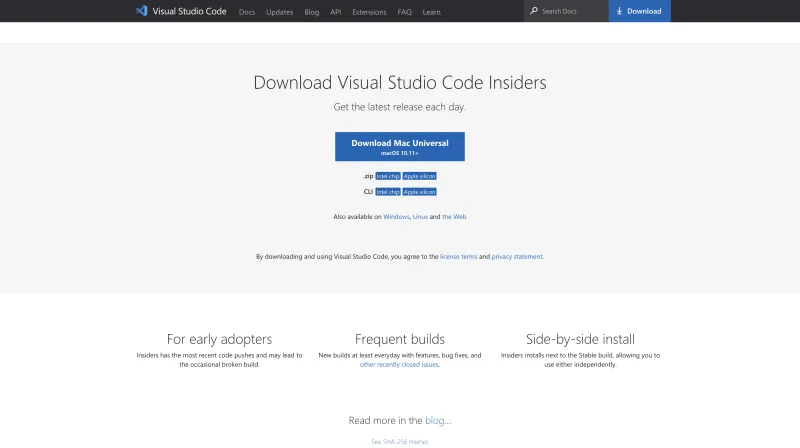
Task: Focus the Search Docs input field
Action: click(x=566, y=11)
